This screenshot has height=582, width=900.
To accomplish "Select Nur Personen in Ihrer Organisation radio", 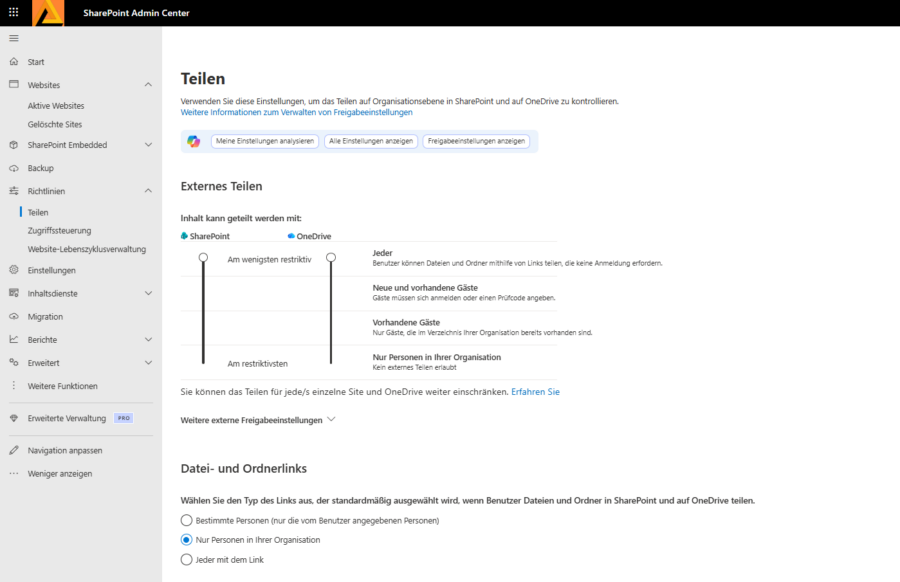I will (187, 540).
